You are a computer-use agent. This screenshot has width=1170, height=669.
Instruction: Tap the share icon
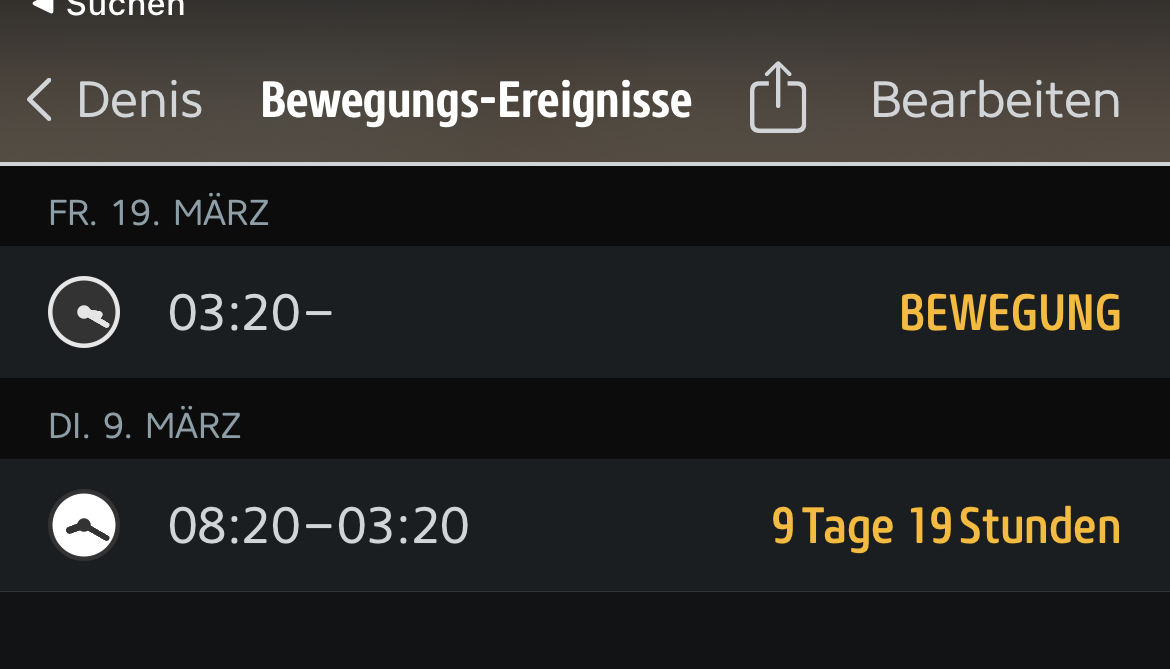point(778,98)
